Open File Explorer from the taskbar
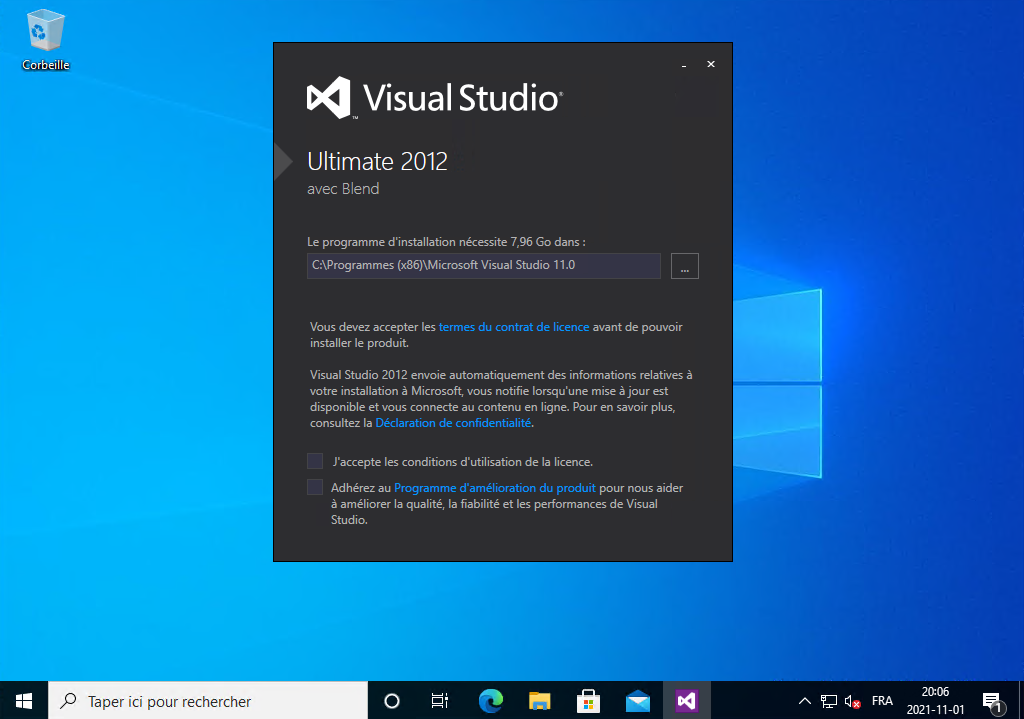This screenshot has width=1024, height=719. (540, 701)
